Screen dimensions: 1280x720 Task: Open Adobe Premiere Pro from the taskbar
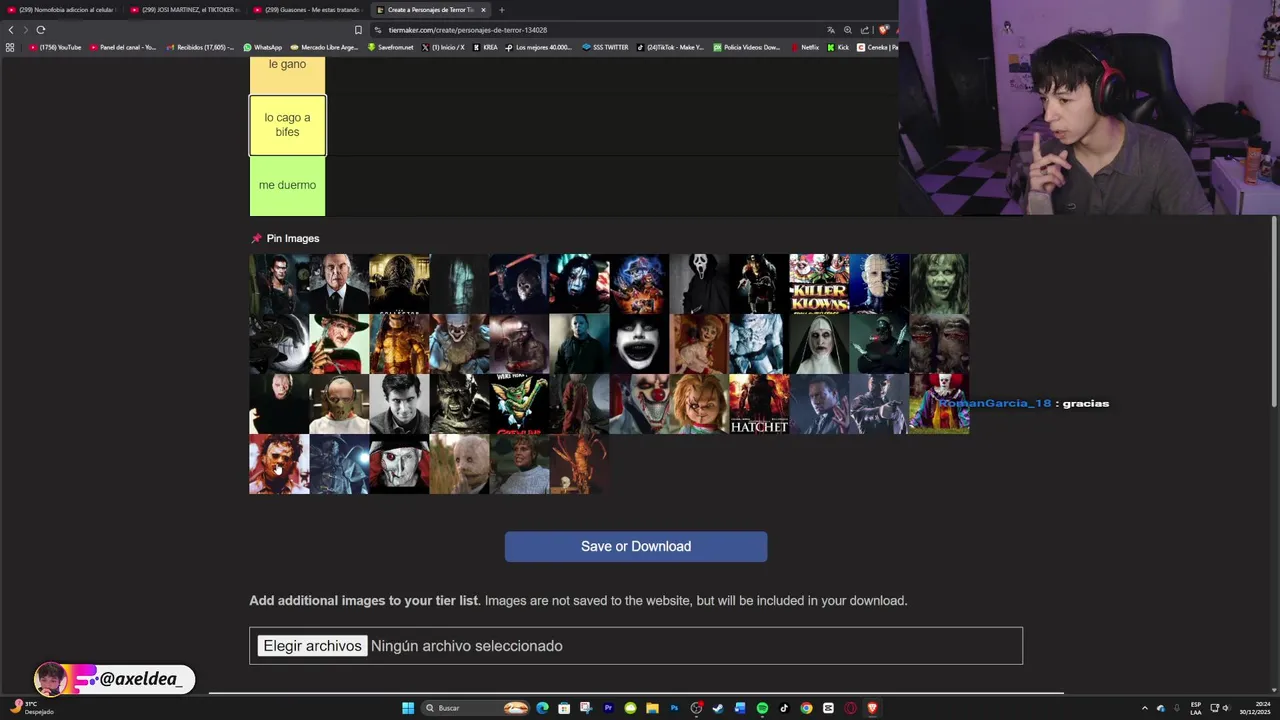pos(608,708)
